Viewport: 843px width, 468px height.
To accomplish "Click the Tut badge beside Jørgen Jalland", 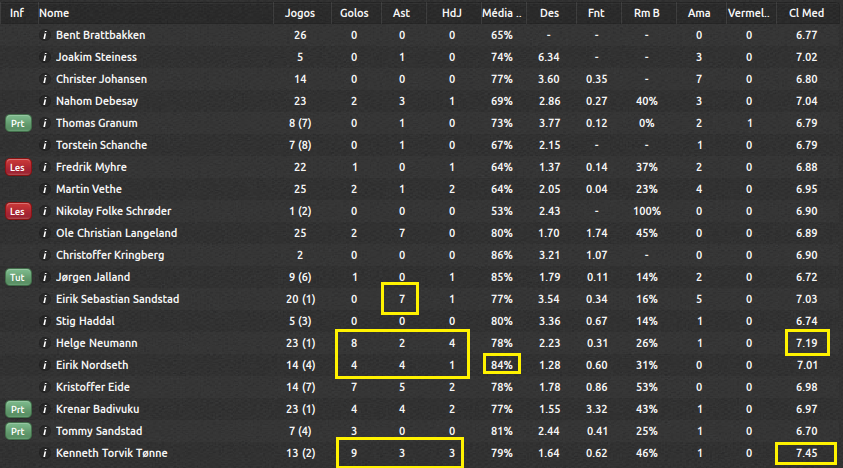I will (17, 277).
